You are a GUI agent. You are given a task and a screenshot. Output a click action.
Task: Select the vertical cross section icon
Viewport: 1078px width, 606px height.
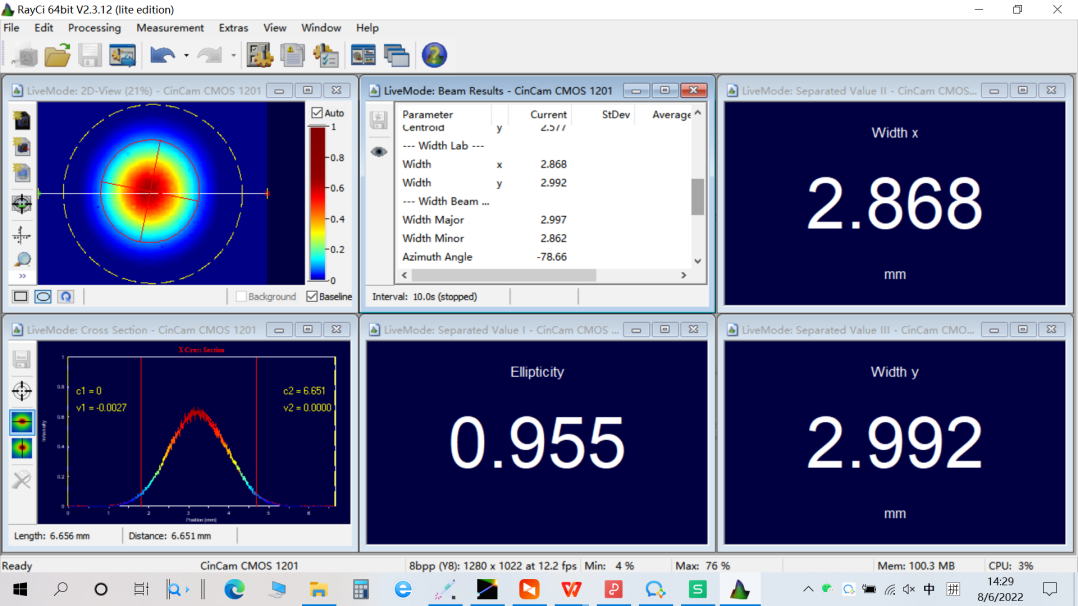[x=21, y=449]
